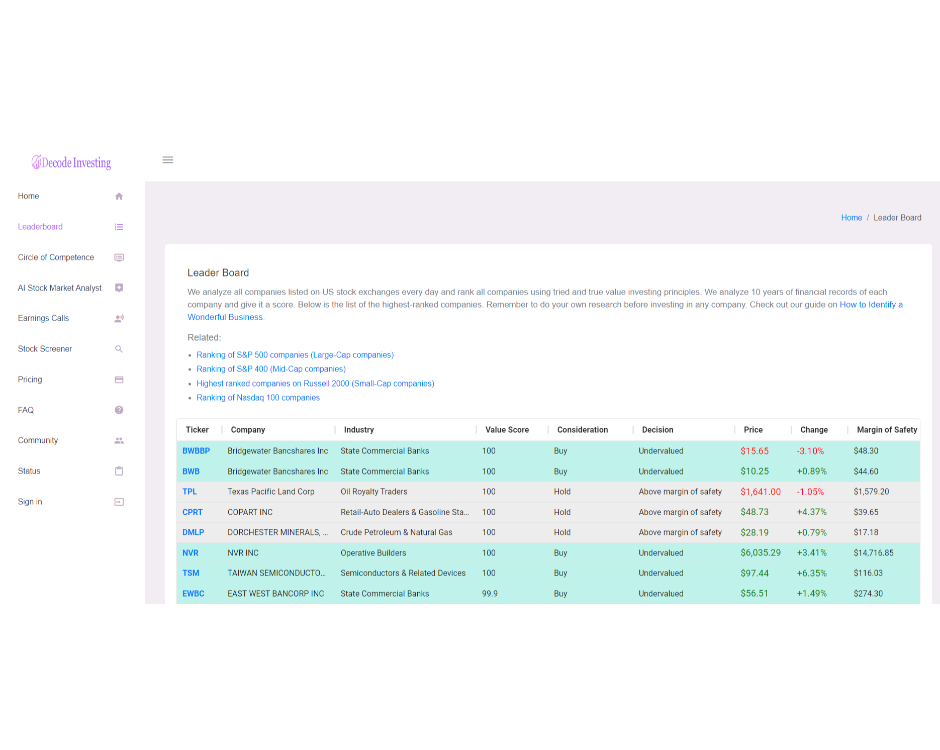Click the Pricing card icon
This screenshot has height=750, width=940.
pos(119,379)
